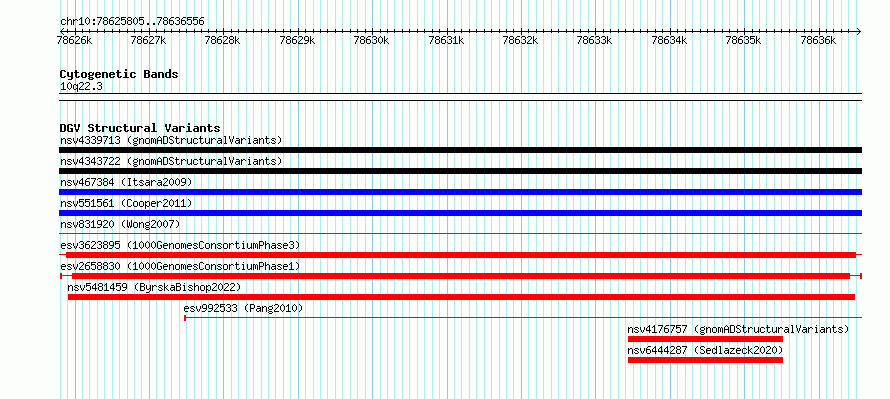Select the 78635k ruler position
Viewport: 890px width, 399px height.
744,40
